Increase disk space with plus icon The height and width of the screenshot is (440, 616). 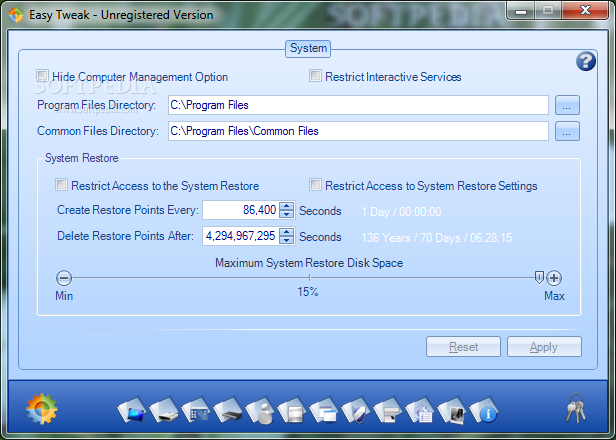(x=554, y=278)
